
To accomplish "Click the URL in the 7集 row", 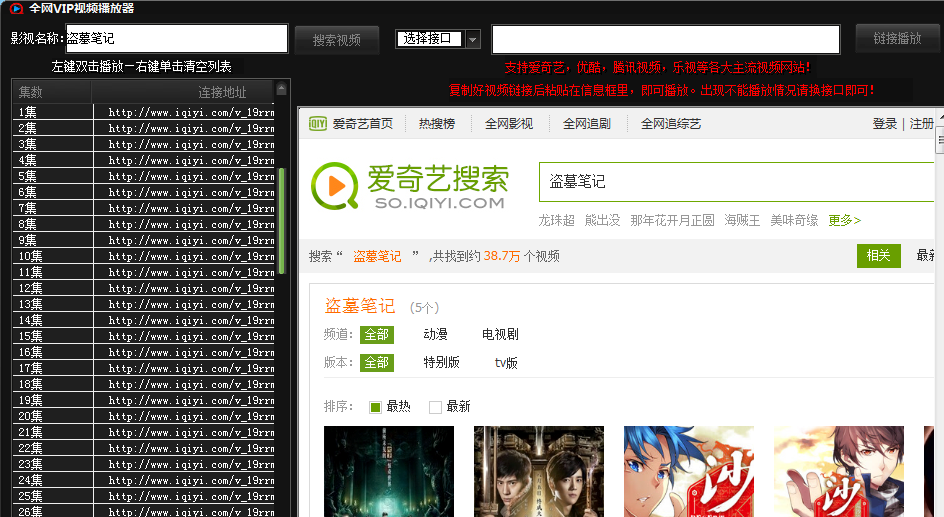I will point(191,208).
